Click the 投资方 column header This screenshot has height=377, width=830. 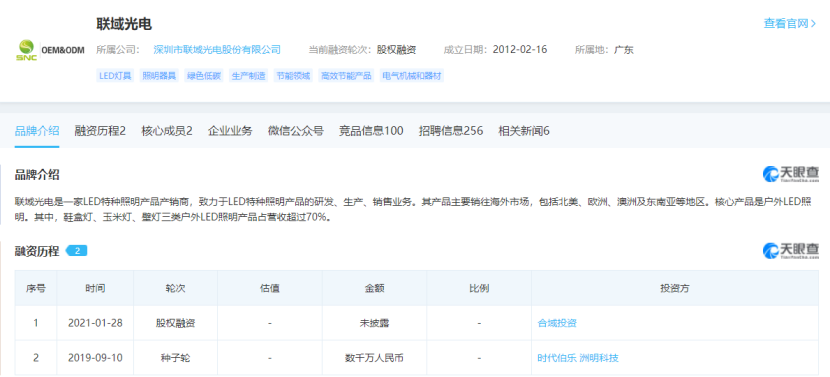pos(675,289)
